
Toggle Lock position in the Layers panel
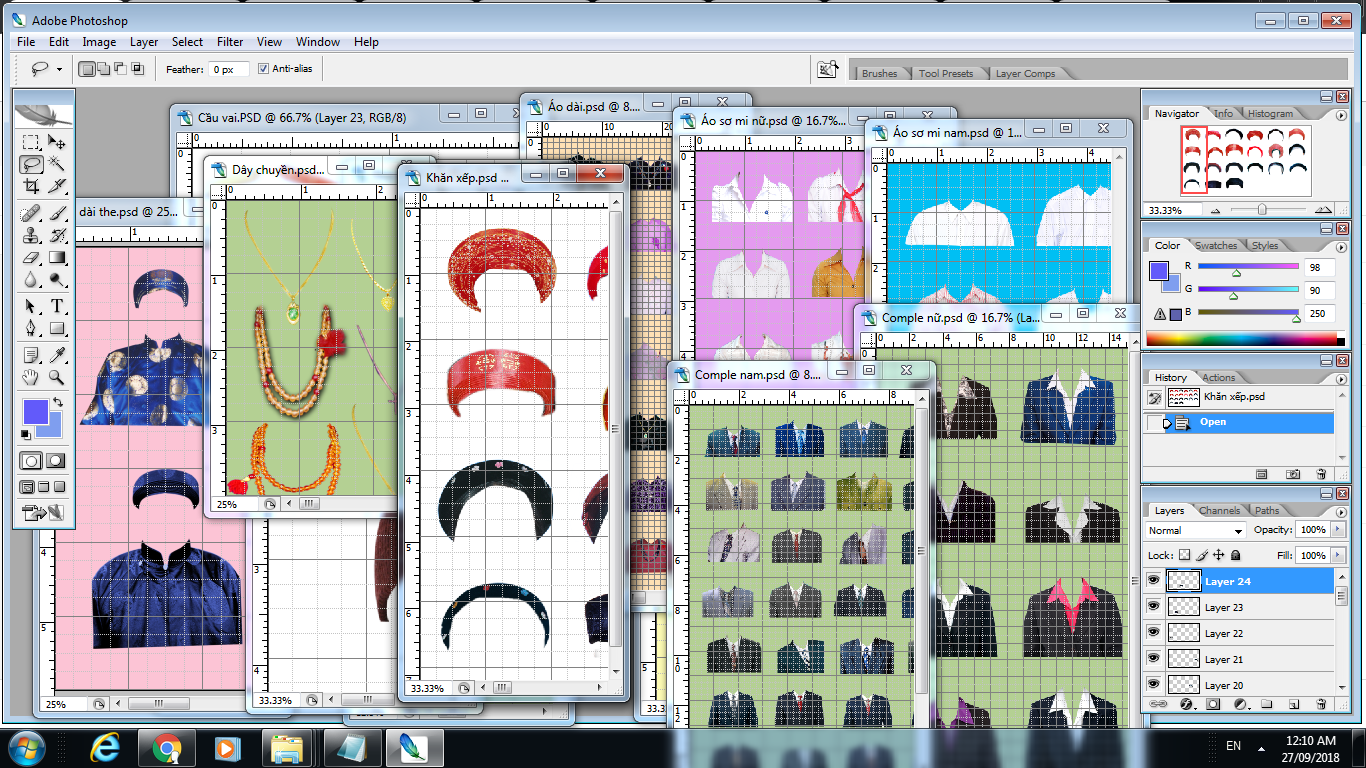pyautogui.click(x=1219, y=555)
